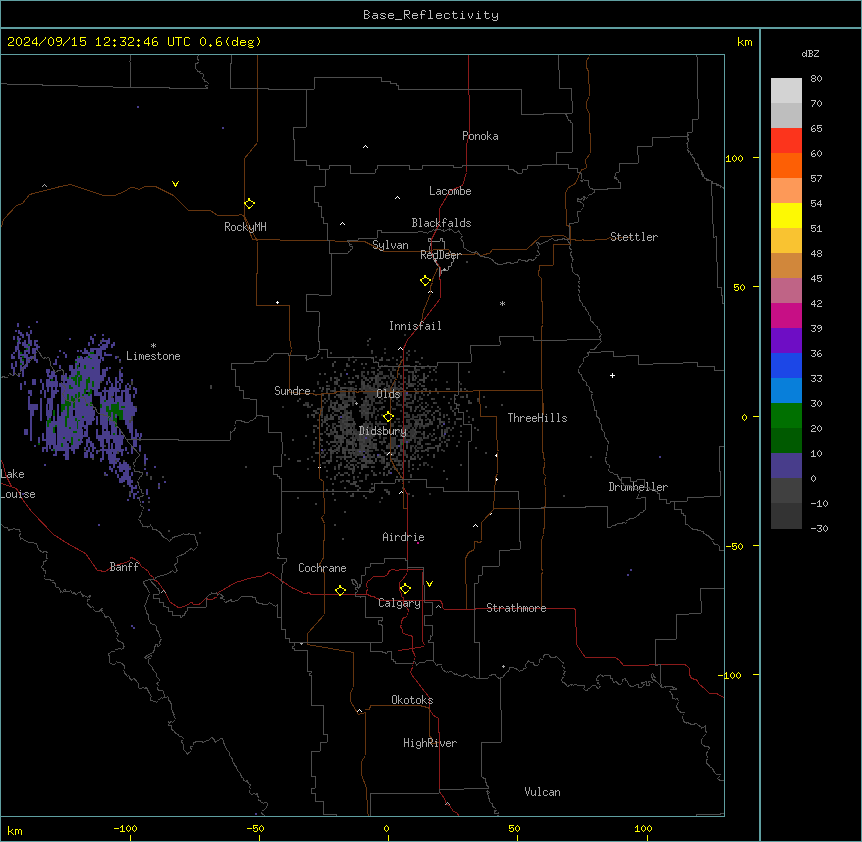
Task: Select the Lacombe city label
Action: click(450, 191)
